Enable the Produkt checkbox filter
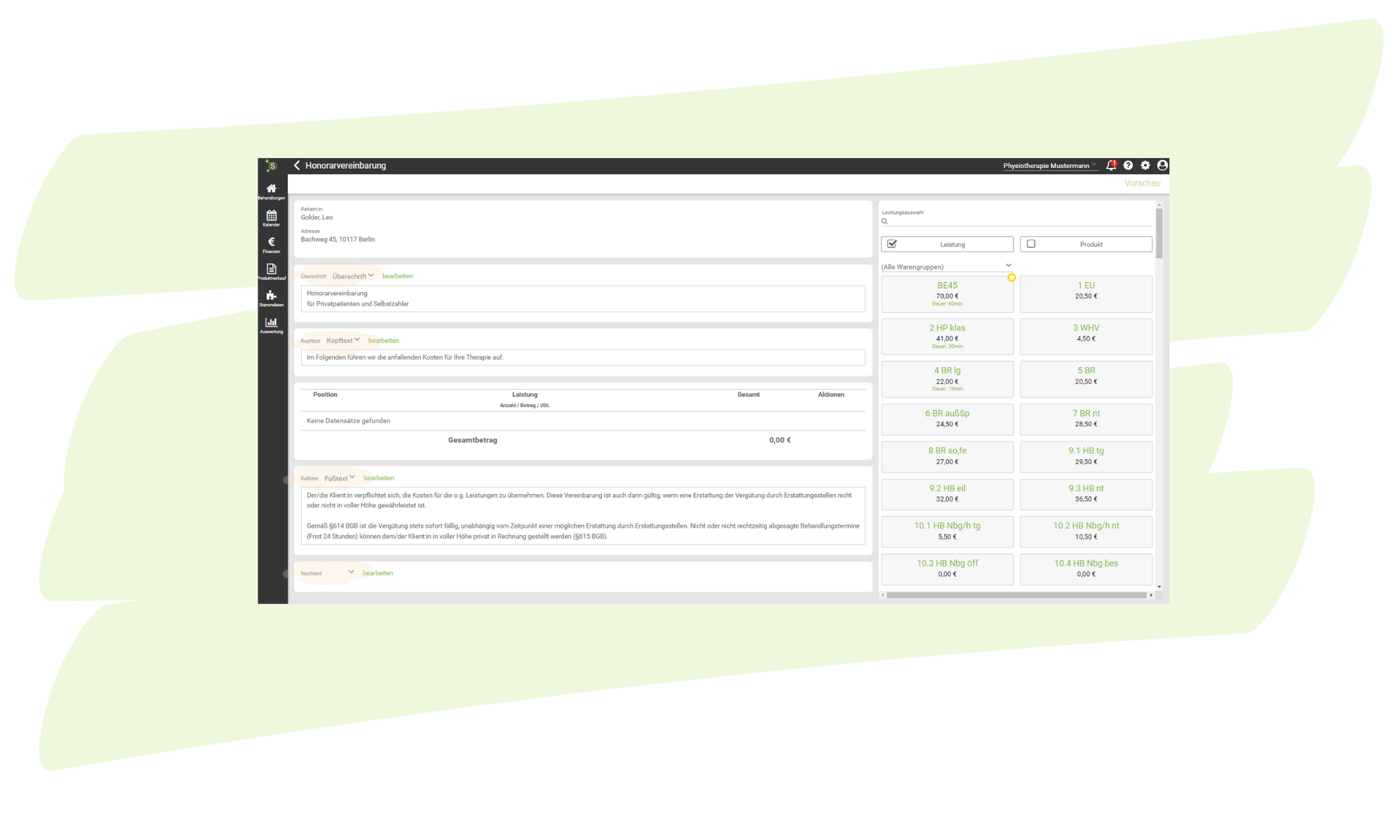 tap(1031, 244)
